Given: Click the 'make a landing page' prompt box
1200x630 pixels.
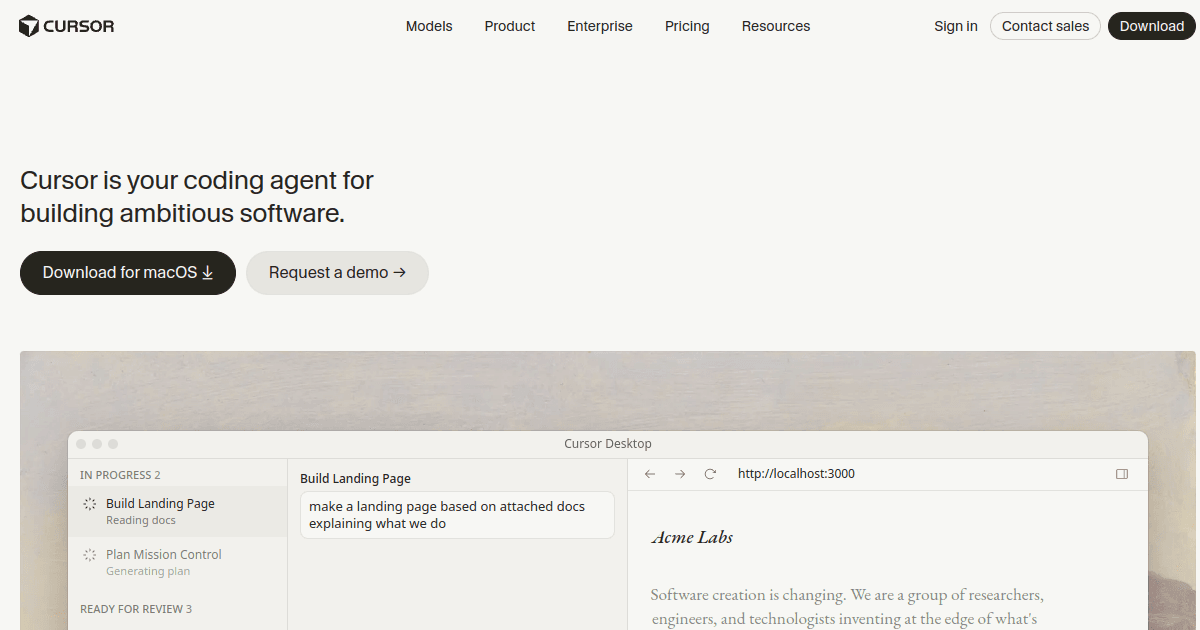Looking at the screenshot, I should click(457, 515).
